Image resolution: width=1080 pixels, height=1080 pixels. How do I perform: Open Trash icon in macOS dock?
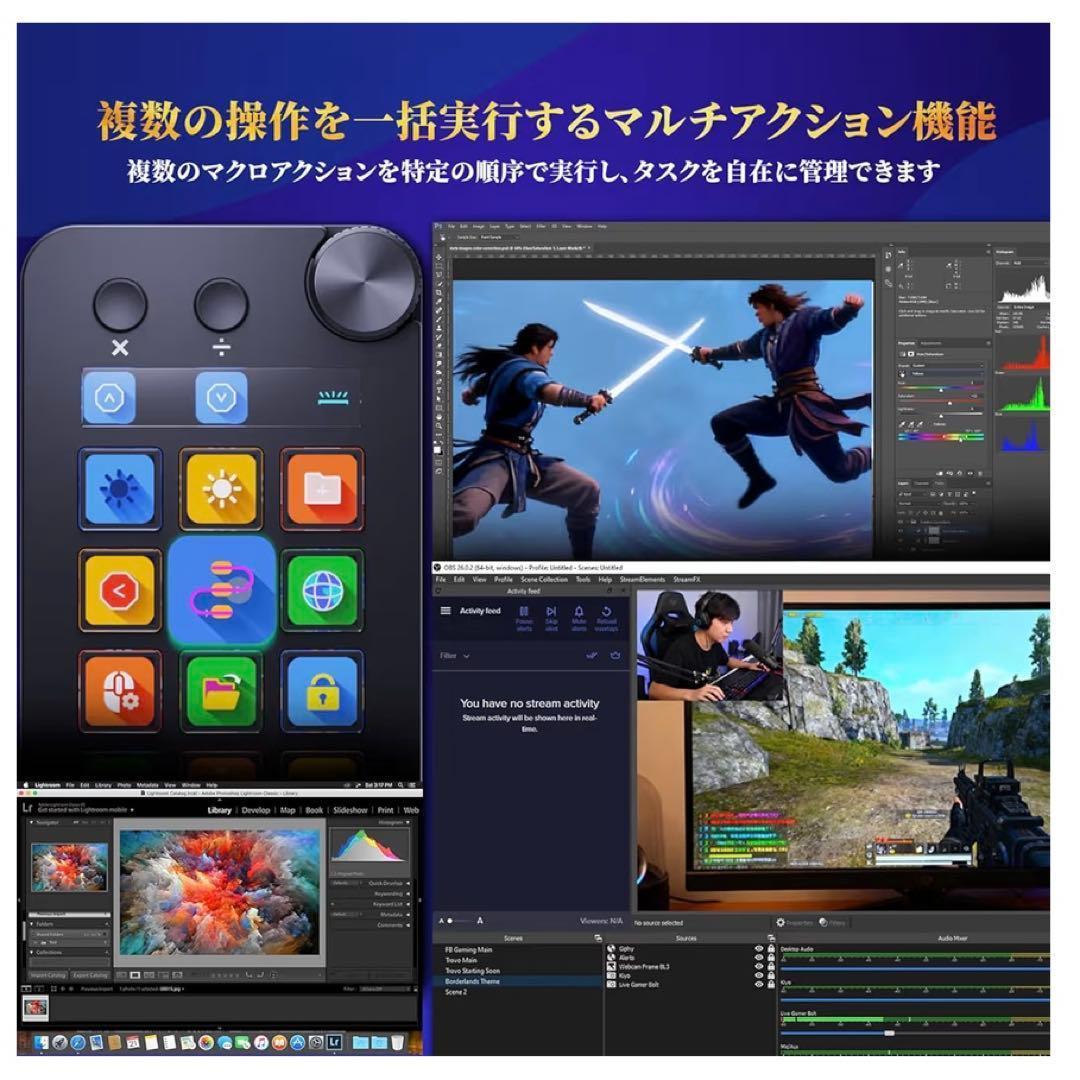tap(398, 1043)
